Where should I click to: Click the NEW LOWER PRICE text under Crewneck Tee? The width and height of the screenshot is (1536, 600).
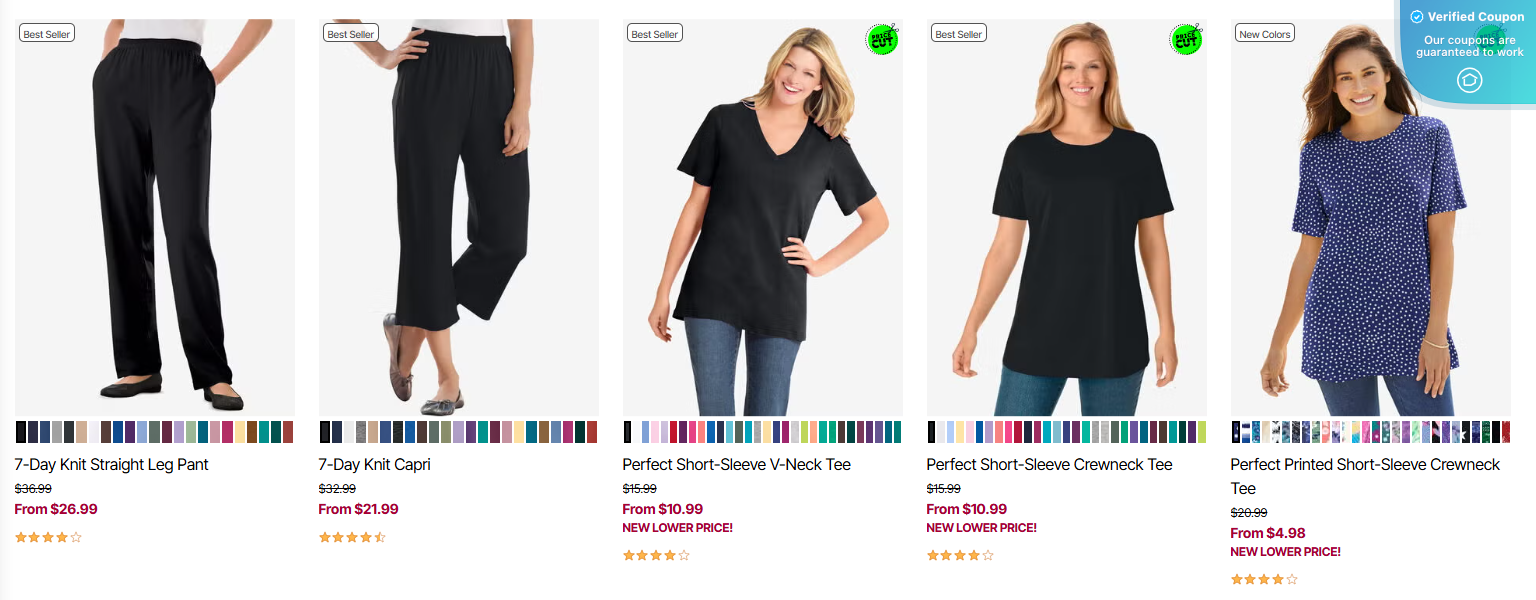point(981,527)
